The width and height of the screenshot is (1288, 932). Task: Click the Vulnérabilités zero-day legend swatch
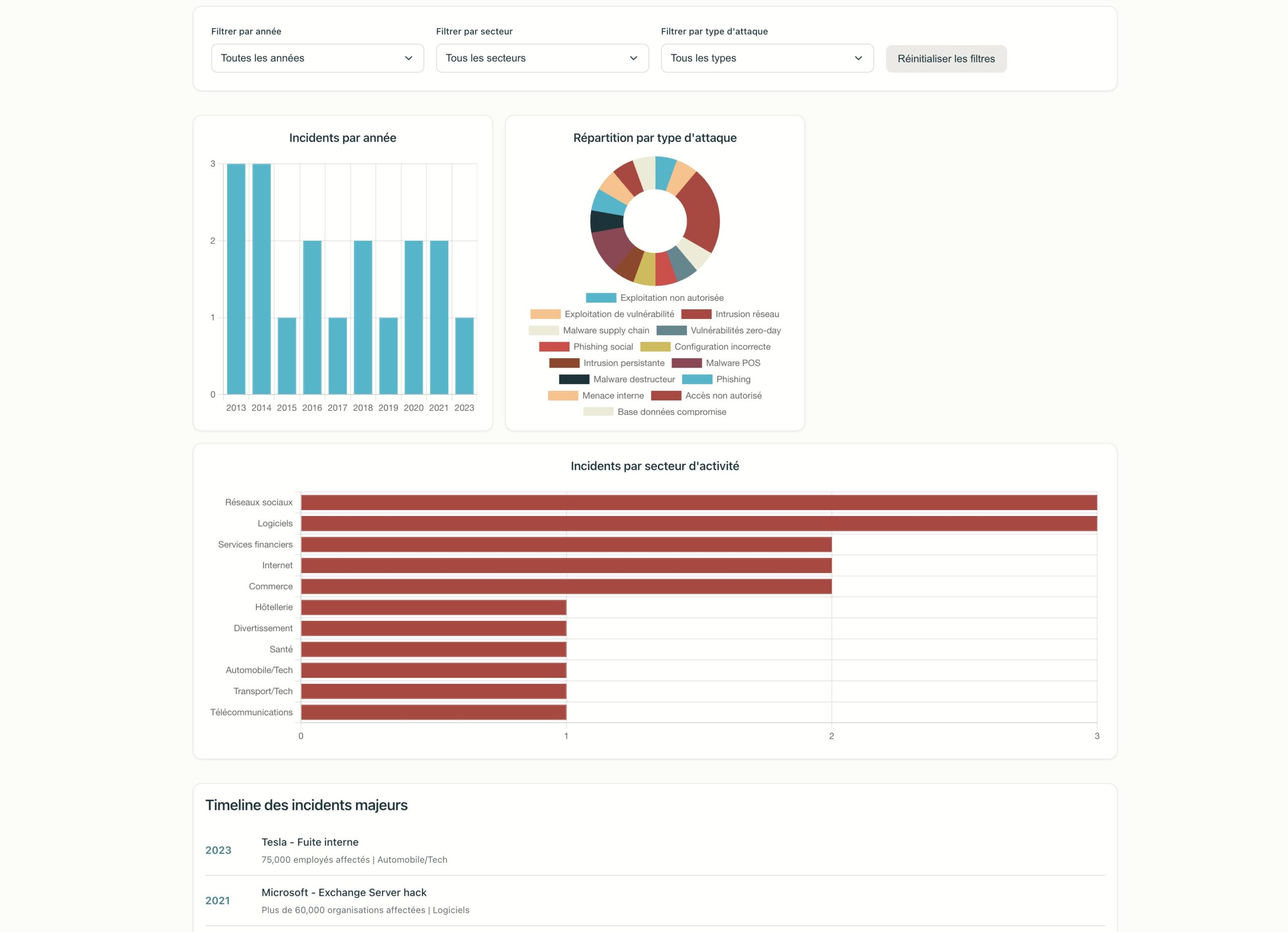click(671, 330)
